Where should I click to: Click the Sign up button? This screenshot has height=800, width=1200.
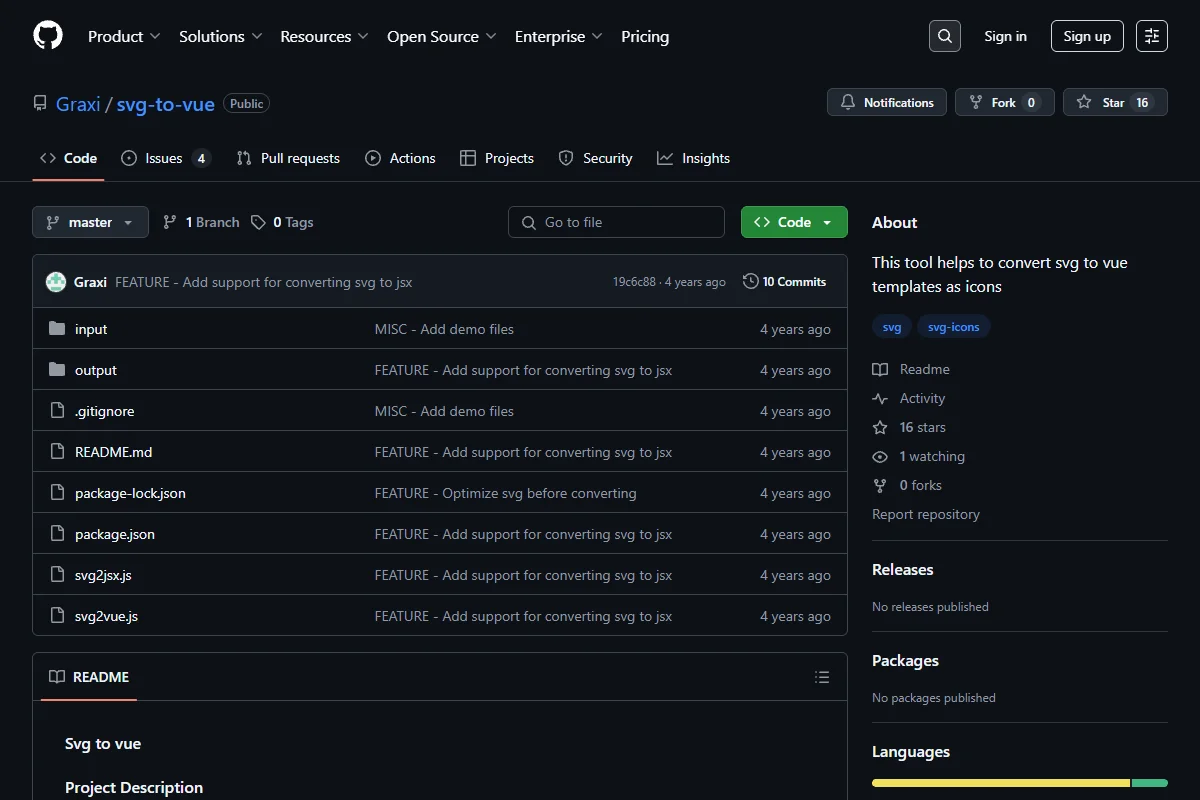click(1087, 36)
